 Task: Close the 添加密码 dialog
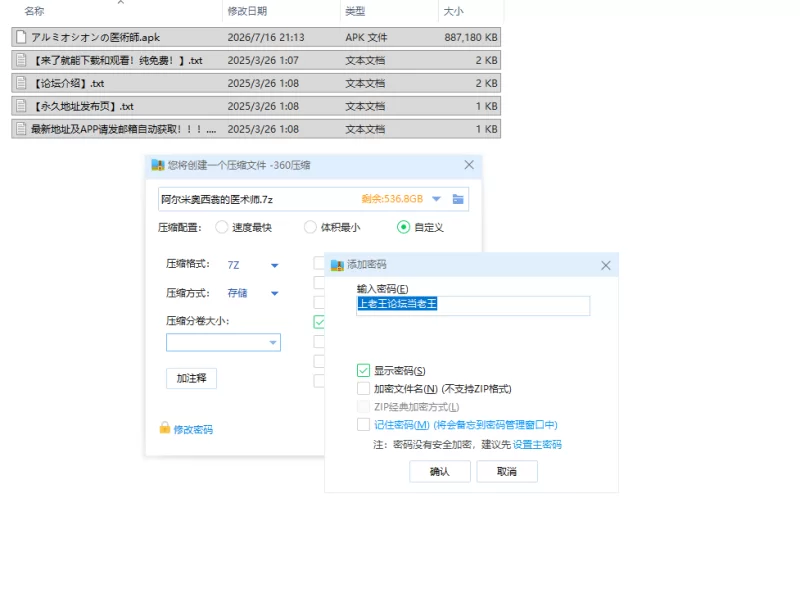tap(606, 265)
